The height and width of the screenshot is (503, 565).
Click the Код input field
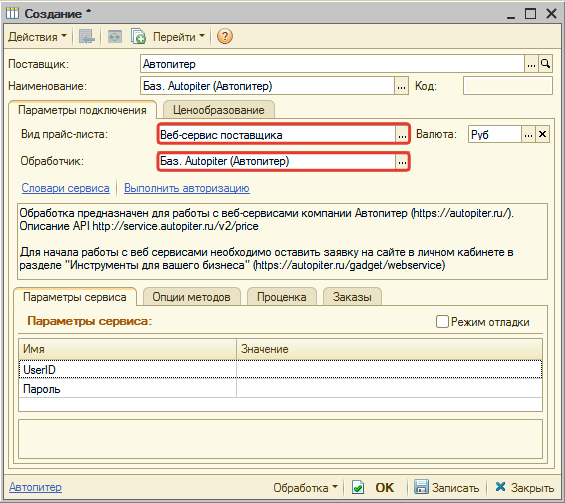pos(508,86)
